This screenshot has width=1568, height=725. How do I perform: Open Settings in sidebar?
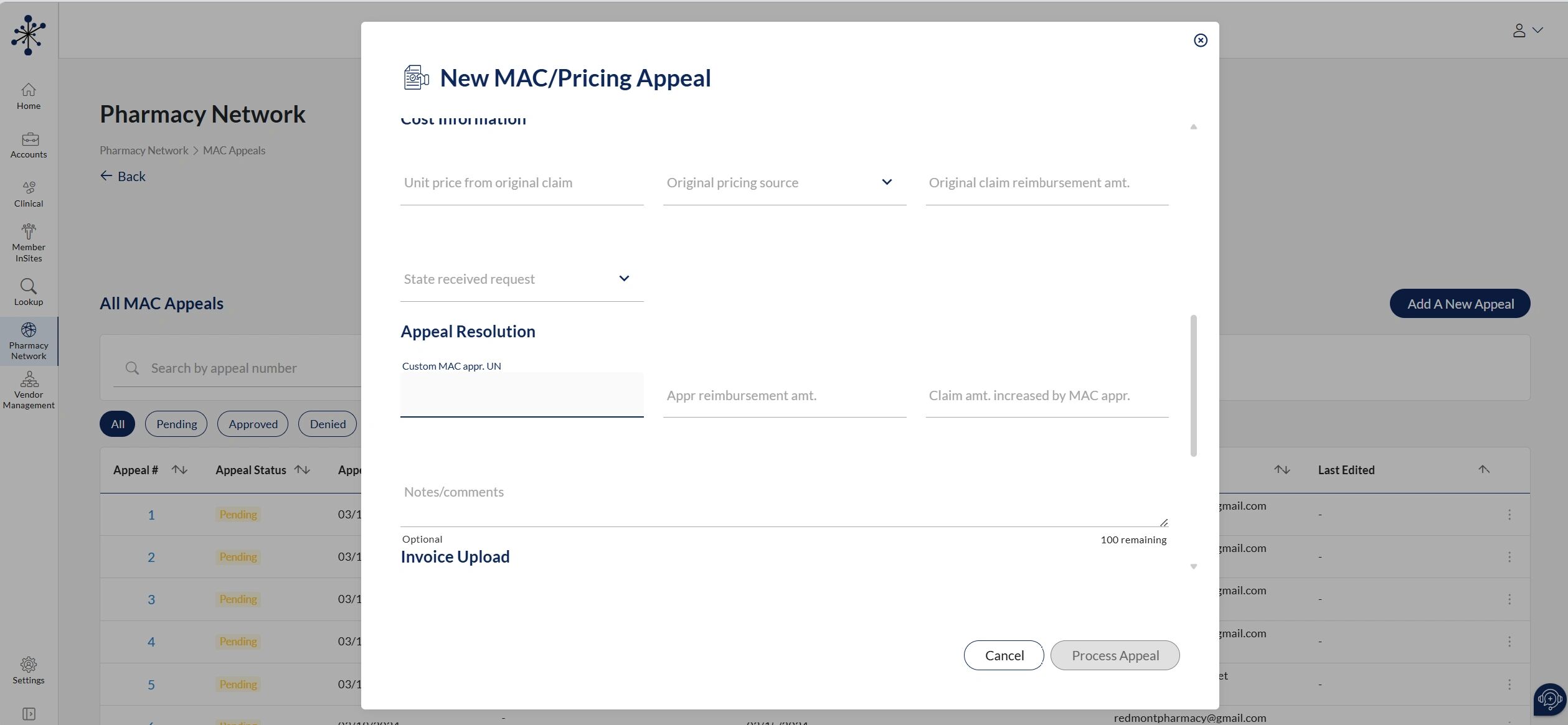29,670
